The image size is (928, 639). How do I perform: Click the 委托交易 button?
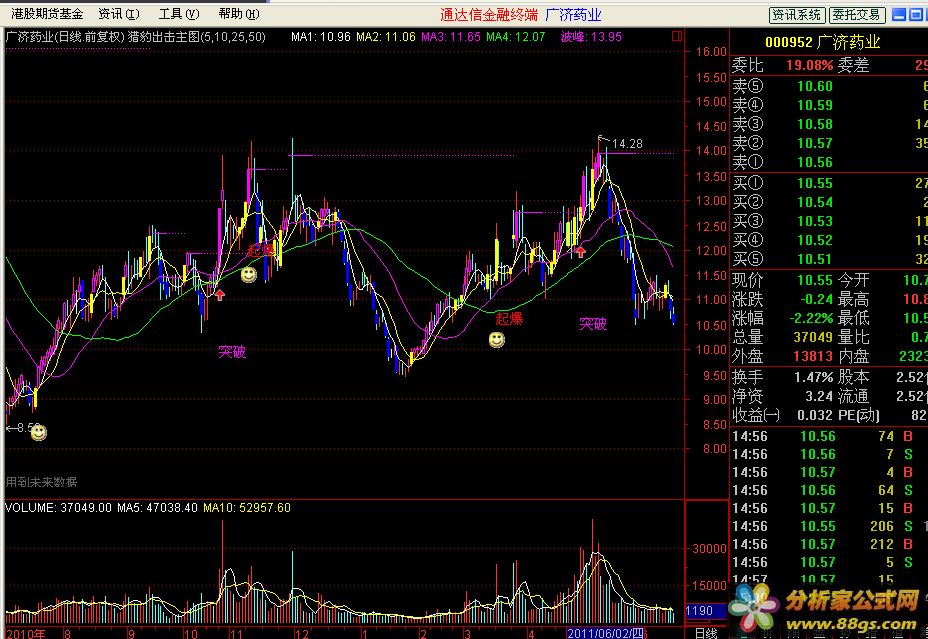click(x=857, y=15)
